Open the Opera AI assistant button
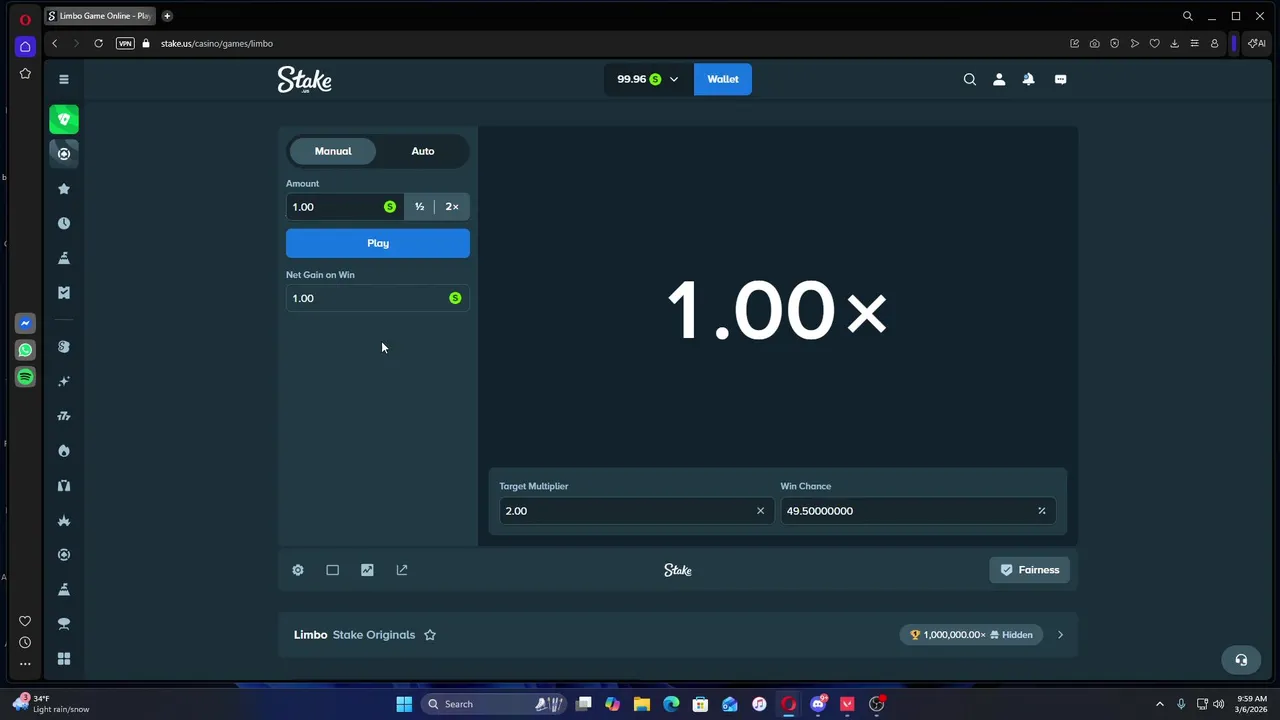The width and height of the screenshot is (1280, 720). [1256, 43]
